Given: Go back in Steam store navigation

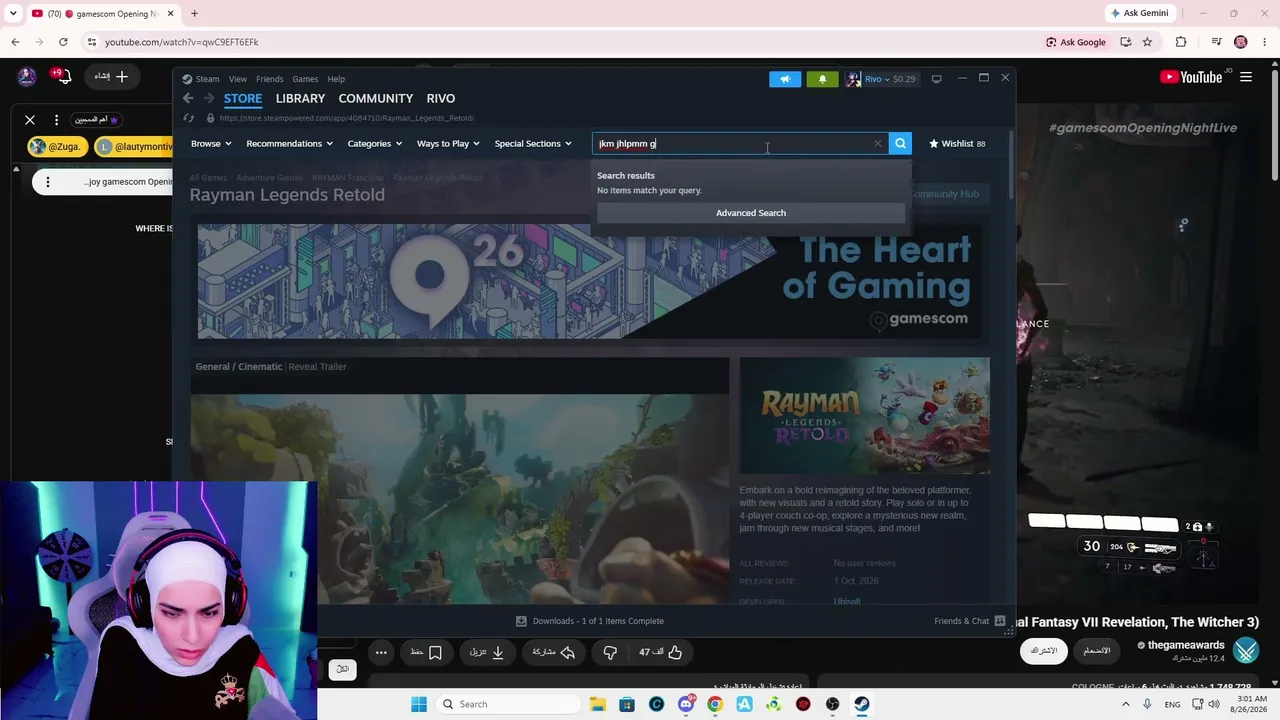Looking at the screenshot, I should [188, 98].
